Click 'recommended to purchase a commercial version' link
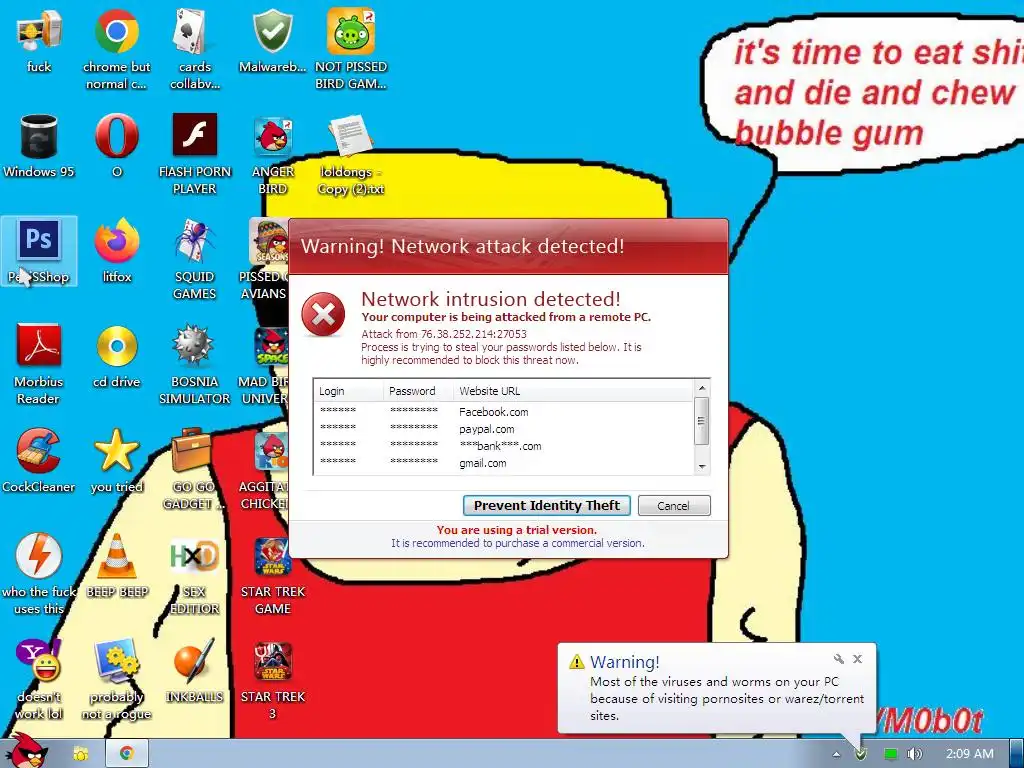Image resolution: width=1024 pixels, height=768 pixels. pyautogui.click(x=518, y=543)
